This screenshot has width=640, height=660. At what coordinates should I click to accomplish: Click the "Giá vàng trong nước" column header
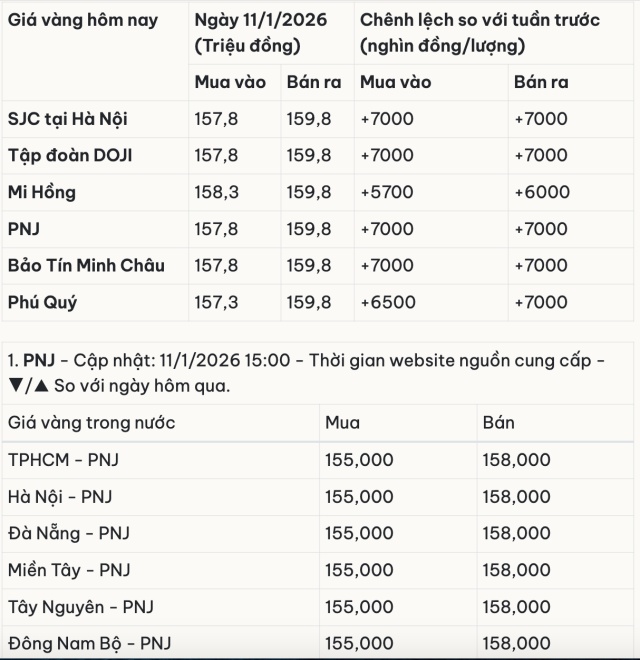[x=92, y=423]
